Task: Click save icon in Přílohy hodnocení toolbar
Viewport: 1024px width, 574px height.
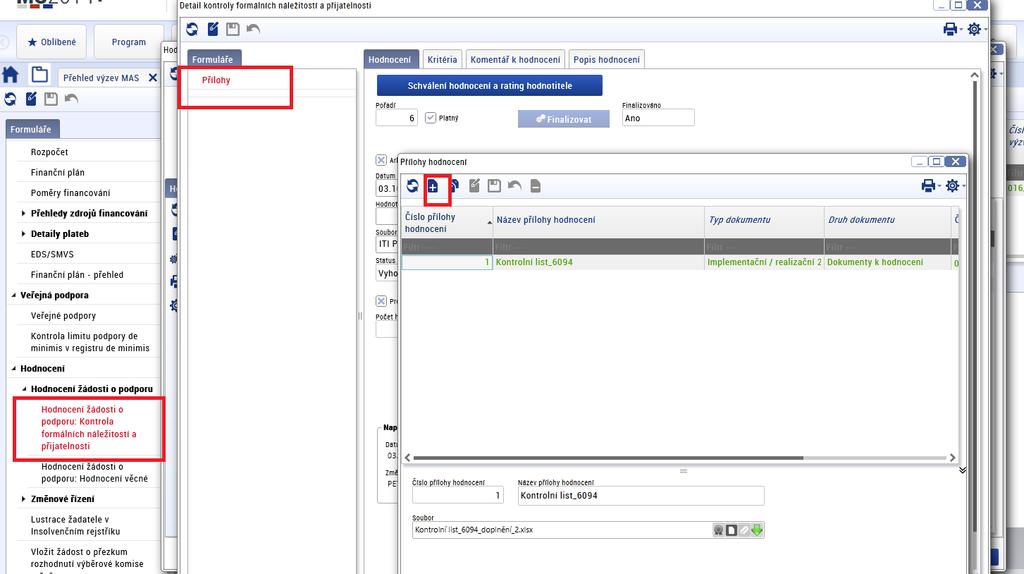Action: click(x=494, y=186)
